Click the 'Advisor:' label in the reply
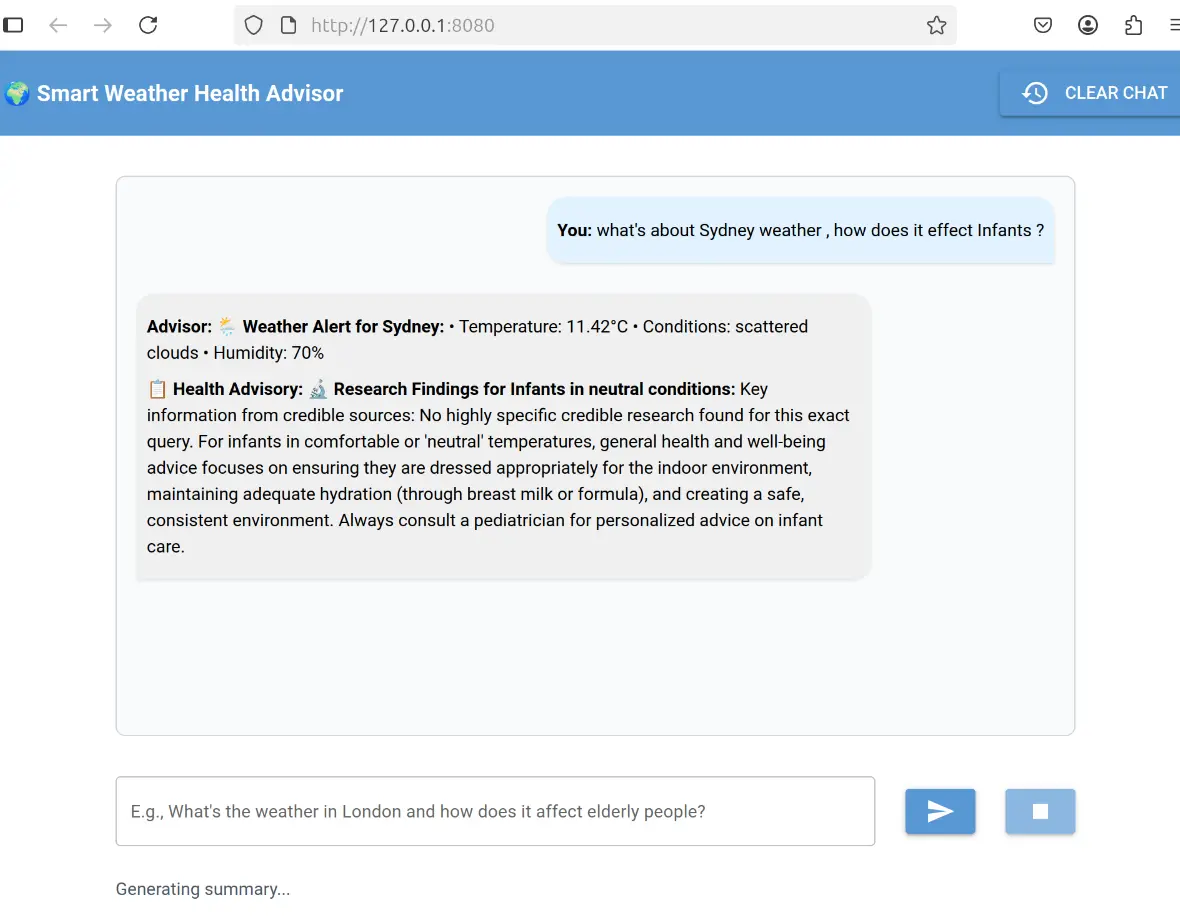The width and height of the screenshot is (1180, 920). tap(179, 326)
